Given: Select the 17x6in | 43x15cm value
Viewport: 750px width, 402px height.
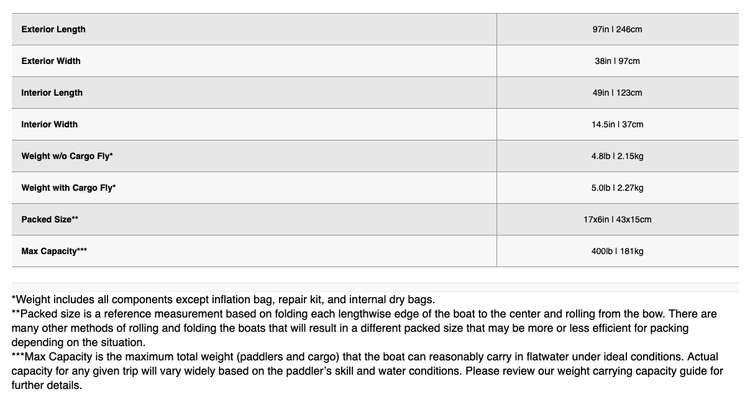Looking at the screenshot, I should click(x=617, y=219).
